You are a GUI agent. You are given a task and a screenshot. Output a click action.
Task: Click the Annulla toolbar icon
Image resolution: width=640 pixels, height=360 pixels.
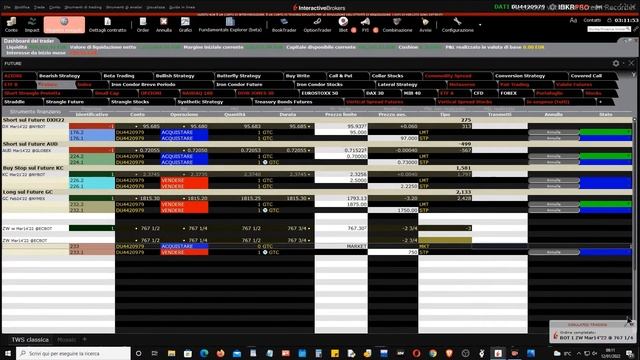[164, 24]
